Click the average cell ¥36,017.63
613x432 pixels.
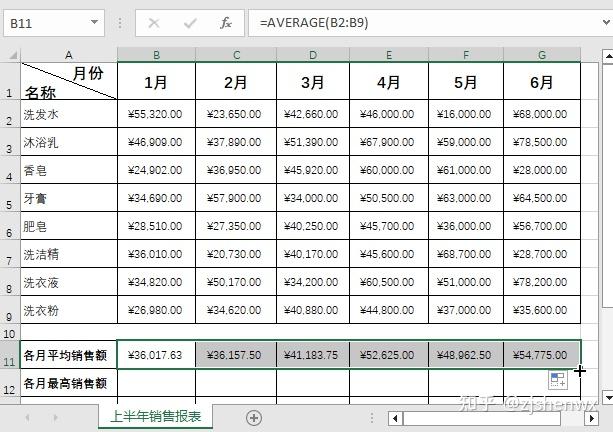tap(156, 355)
